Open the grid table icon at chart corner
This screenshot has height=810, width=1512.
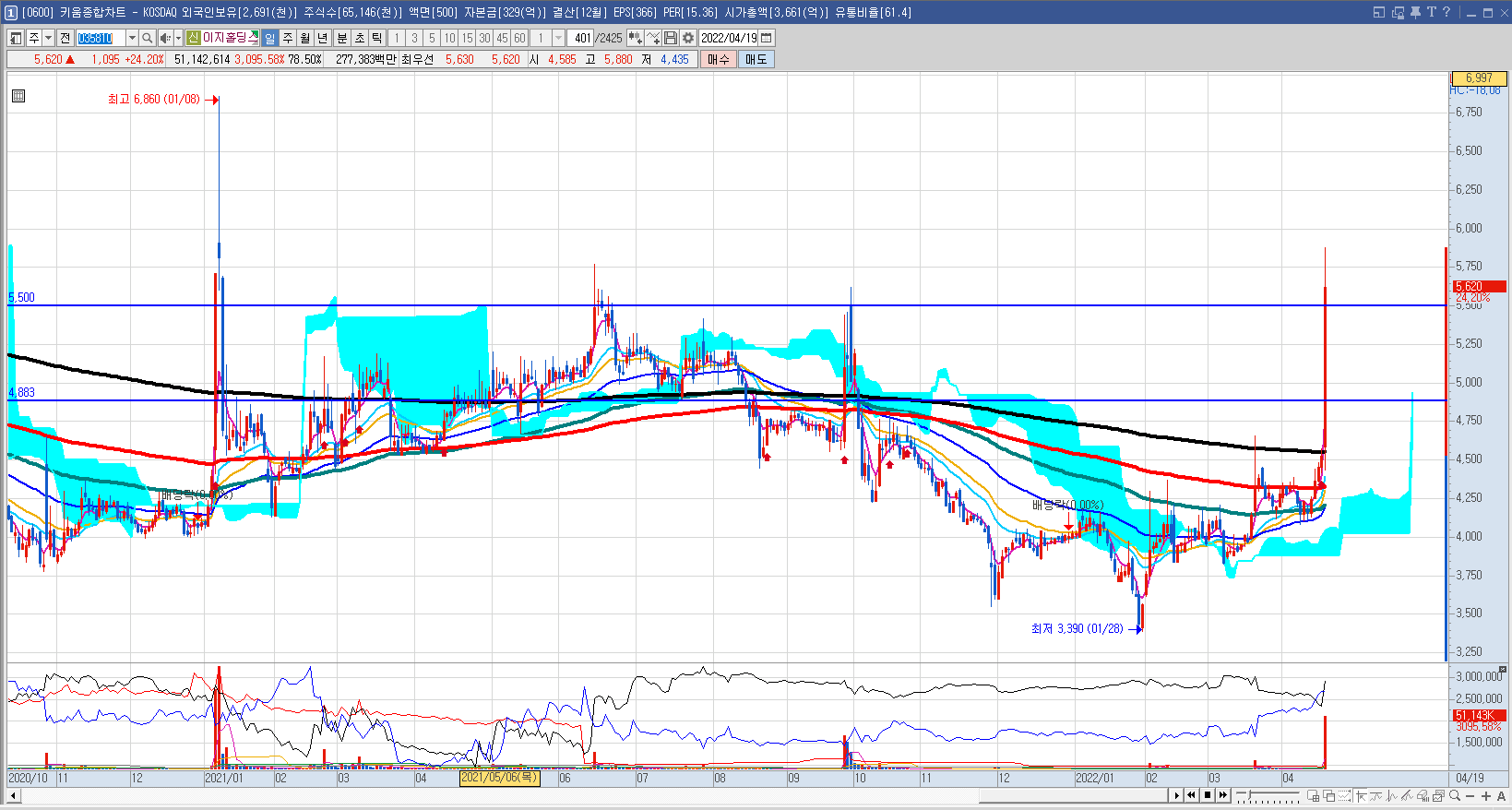click(x=18, y=96)
